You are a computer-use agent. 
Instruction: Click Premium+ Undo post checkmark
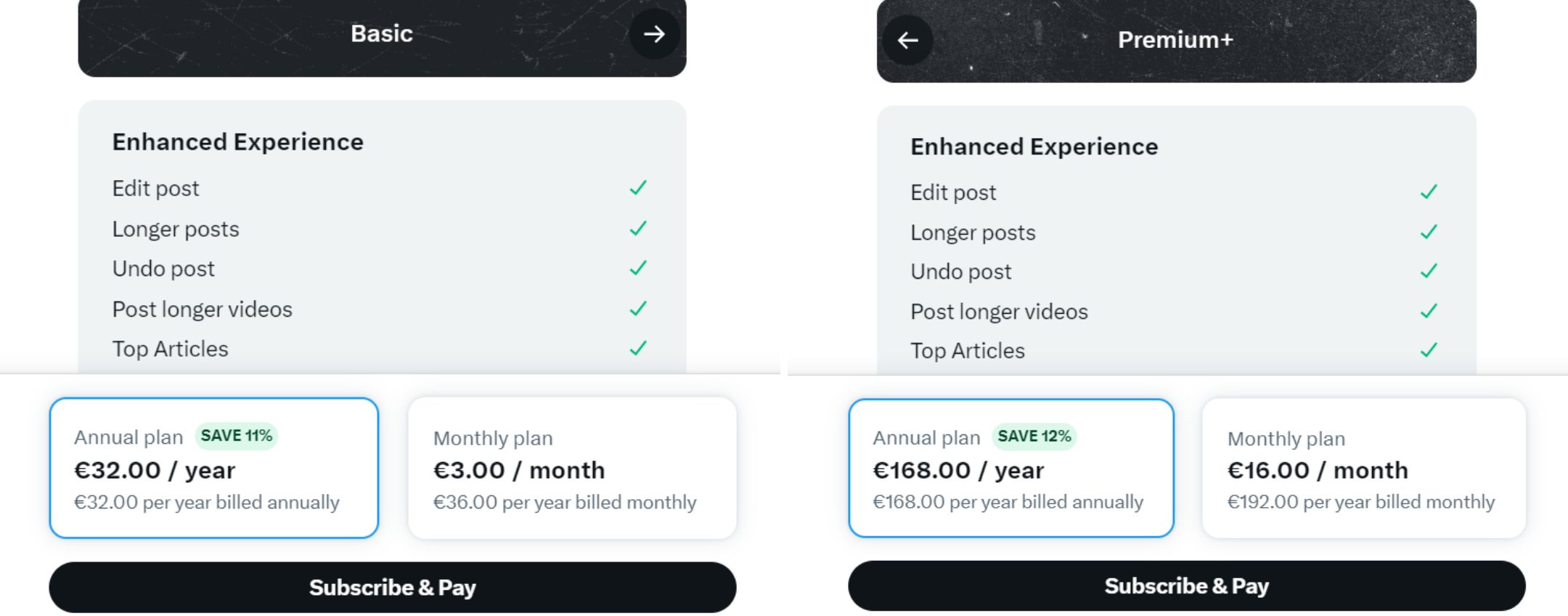1429,272
